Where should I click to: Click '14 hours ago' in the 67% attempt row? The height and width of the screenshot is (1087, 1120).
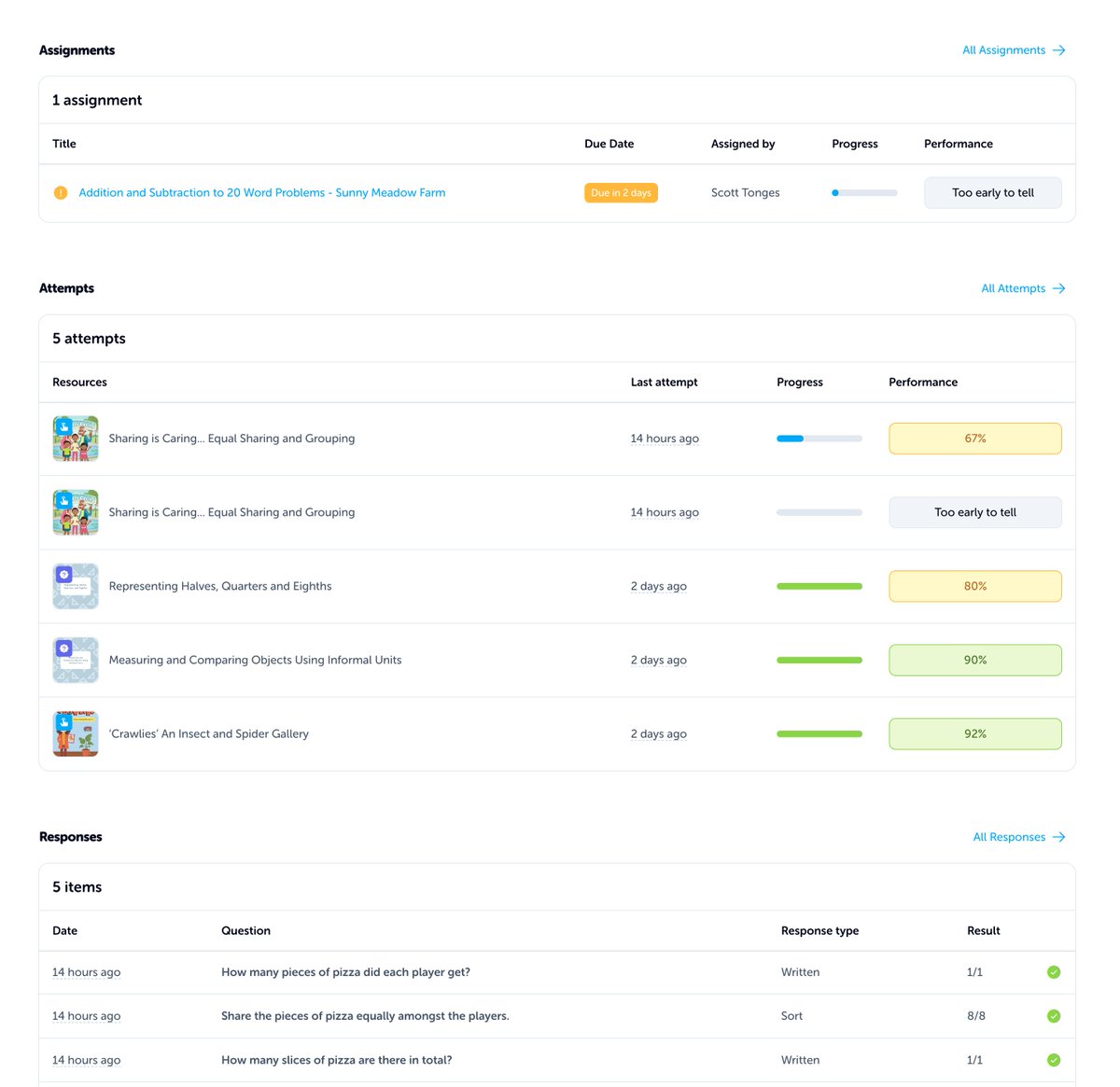(x=665, y=439)
